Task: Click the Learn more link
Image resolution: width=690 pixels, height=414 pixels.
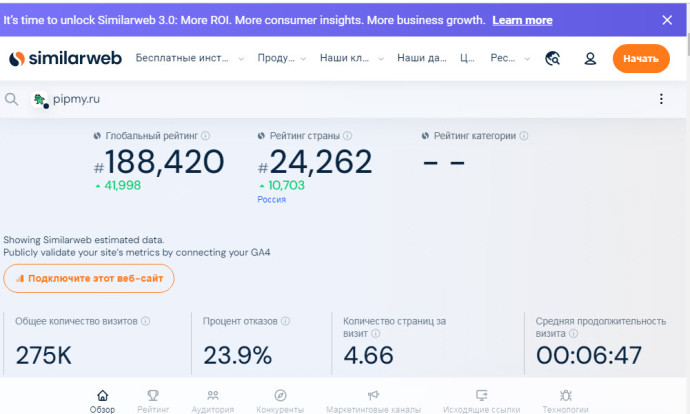Action: (x=522, y=20)
